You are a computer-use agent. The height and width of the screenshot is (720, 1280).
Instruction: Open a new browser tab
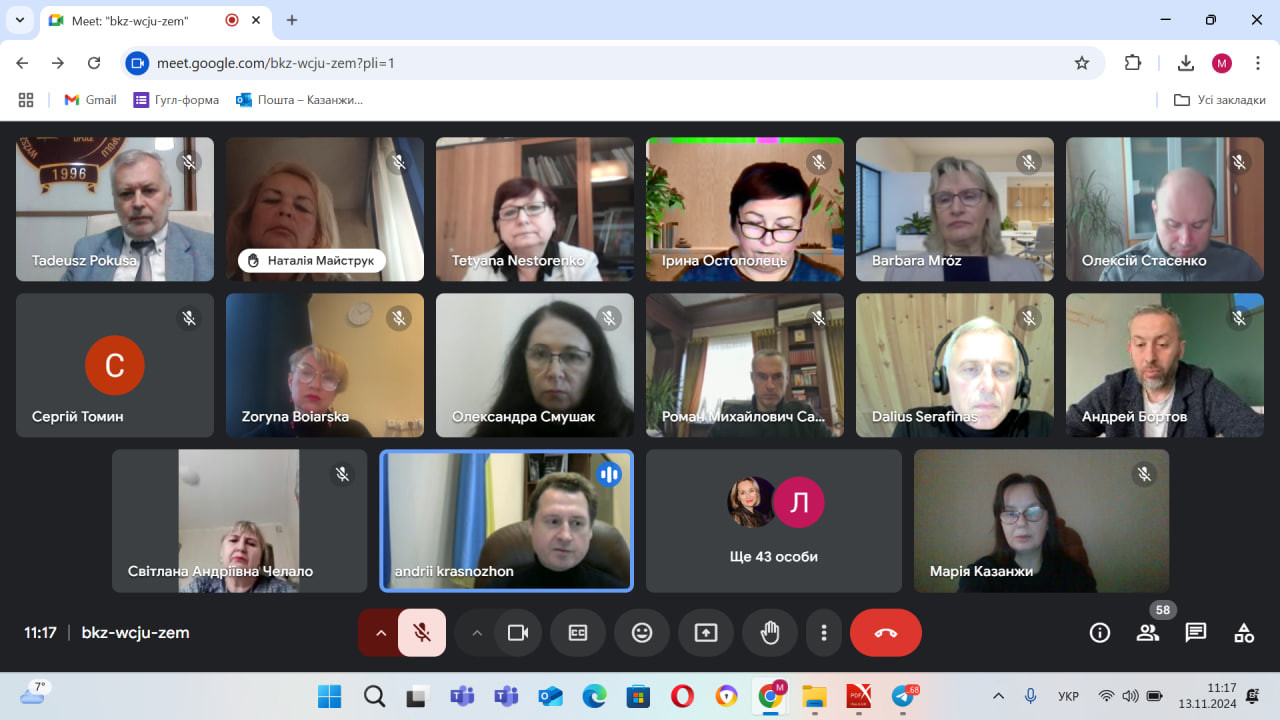[292, 20]
